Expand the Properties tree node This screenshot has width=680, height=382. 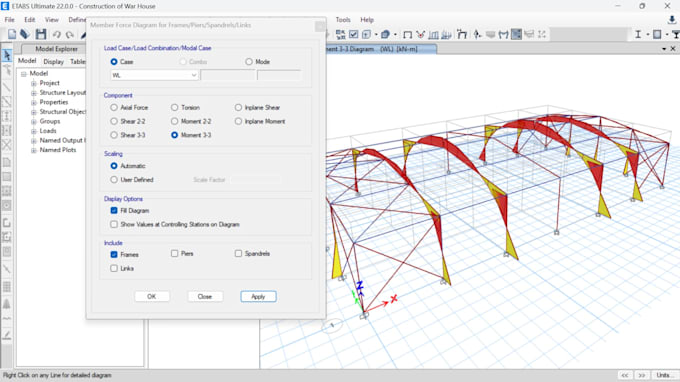tap(33, 102)
